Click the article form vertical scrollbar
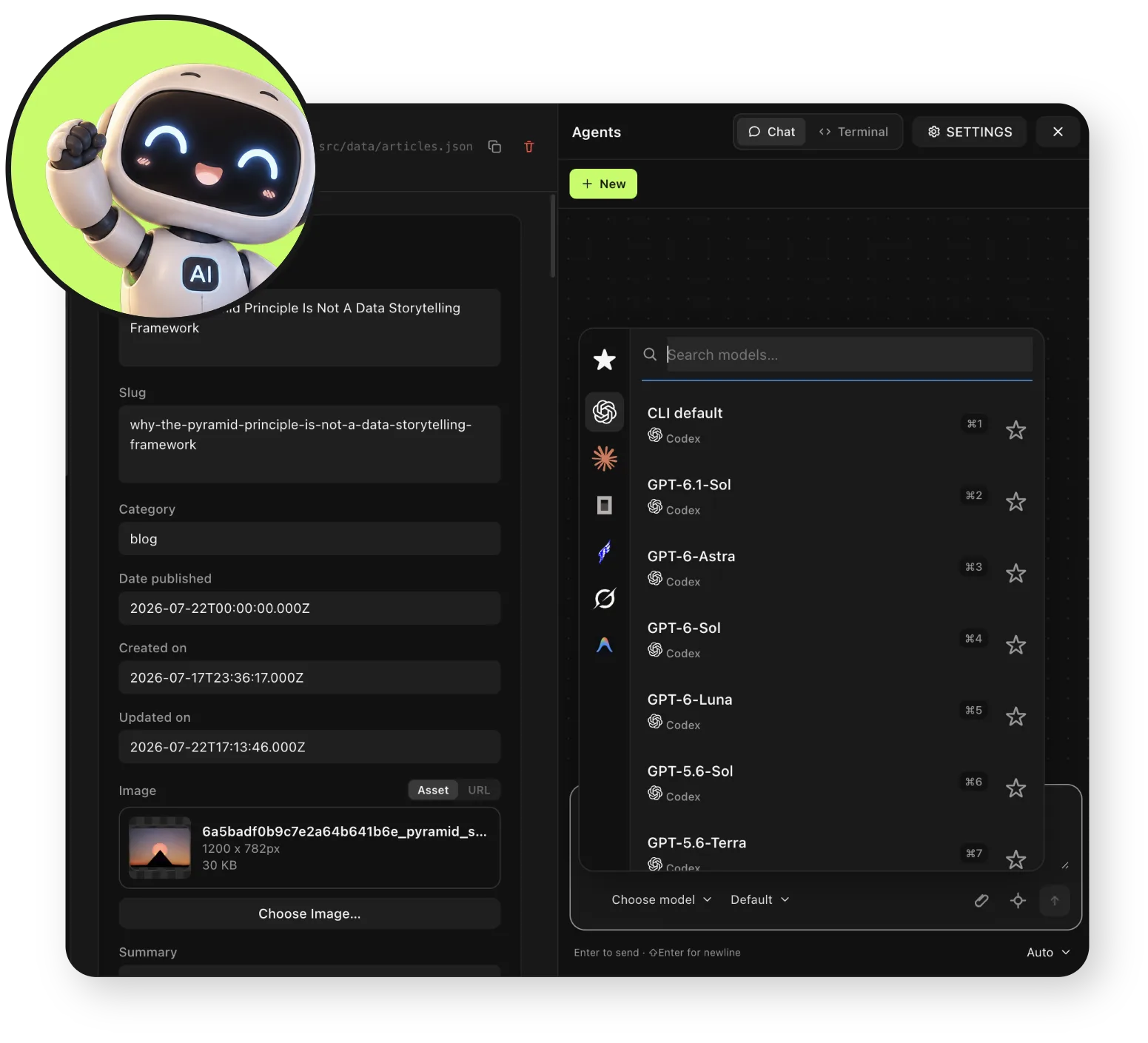1148x1043 pixels. coord(553,235)
